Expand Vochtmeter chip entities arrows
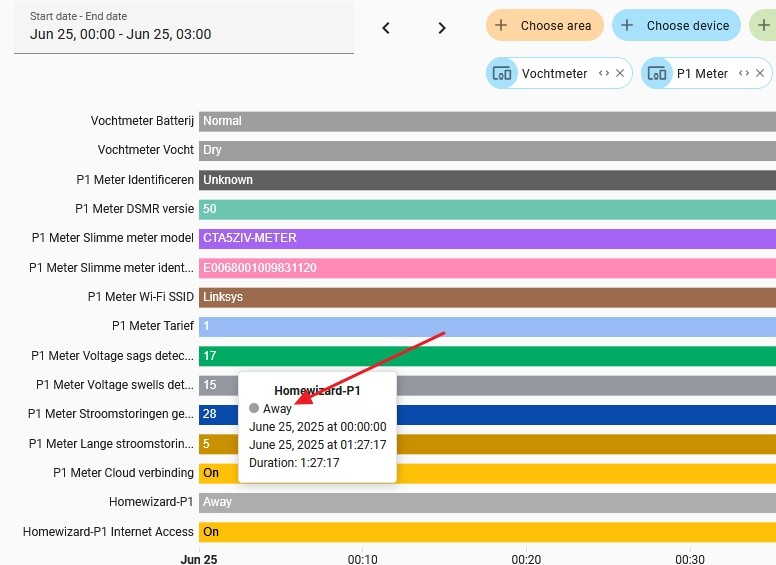This screenshot has width=776, height=565. click(x=603, y=73)
